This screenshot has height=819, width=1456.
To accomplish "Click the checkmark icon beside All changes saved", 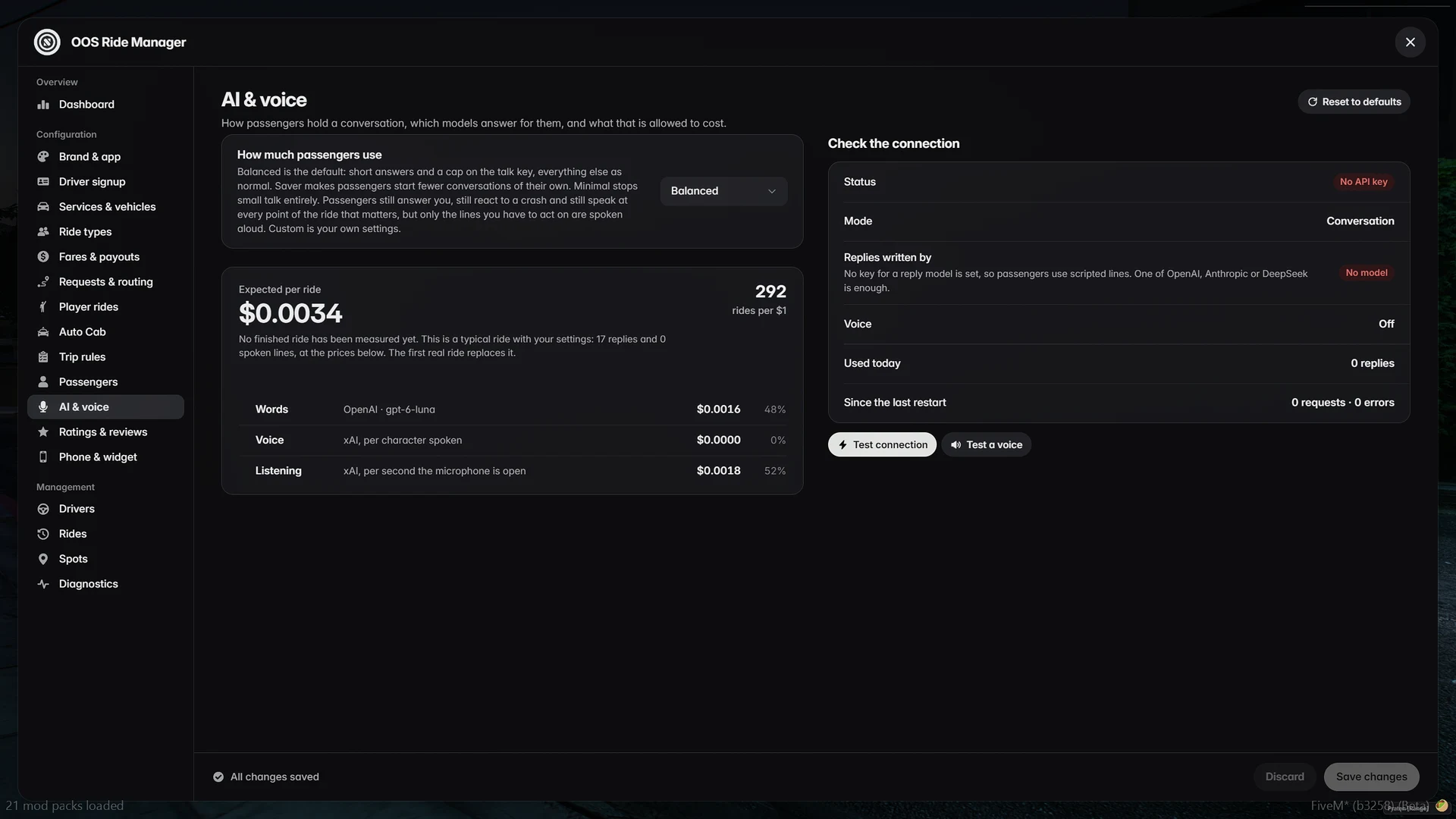I will (218, 777).
